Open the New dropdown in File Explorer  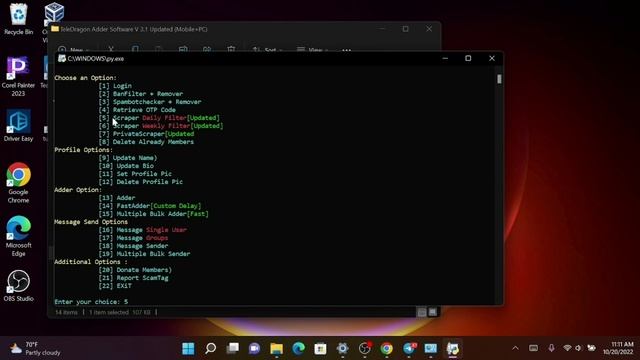coord(73,50)
